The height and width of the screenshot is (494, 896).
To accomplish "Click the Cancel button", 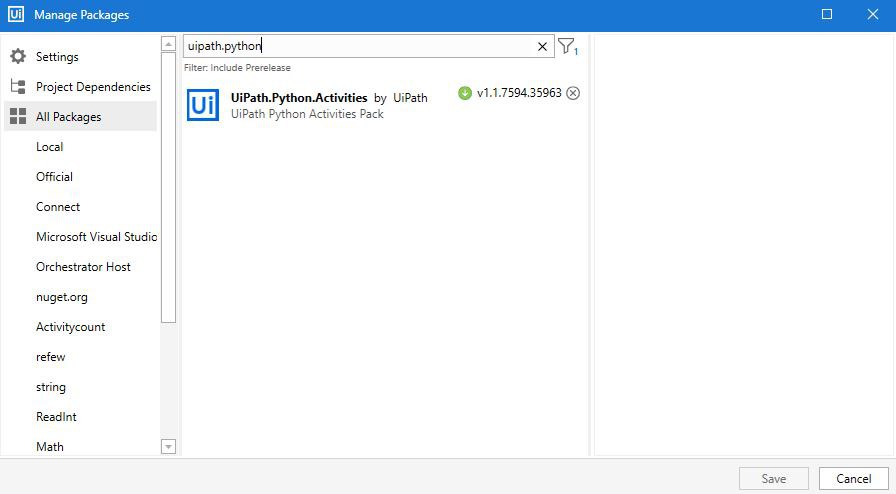I will pyautogui.click(x=854, y=479).
